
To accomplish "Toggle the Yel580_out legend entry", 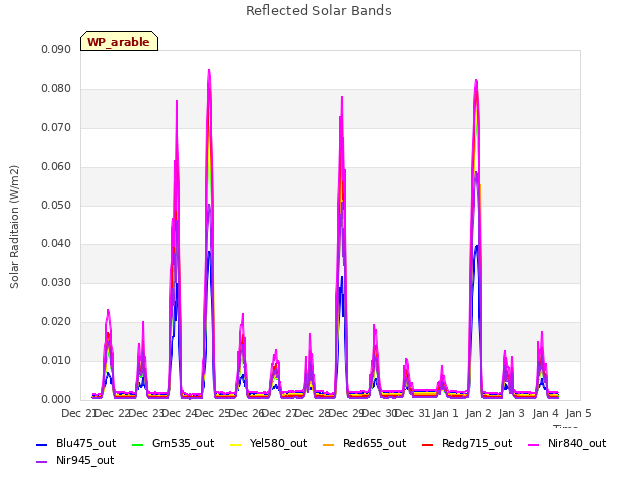I will click(269, 443).
